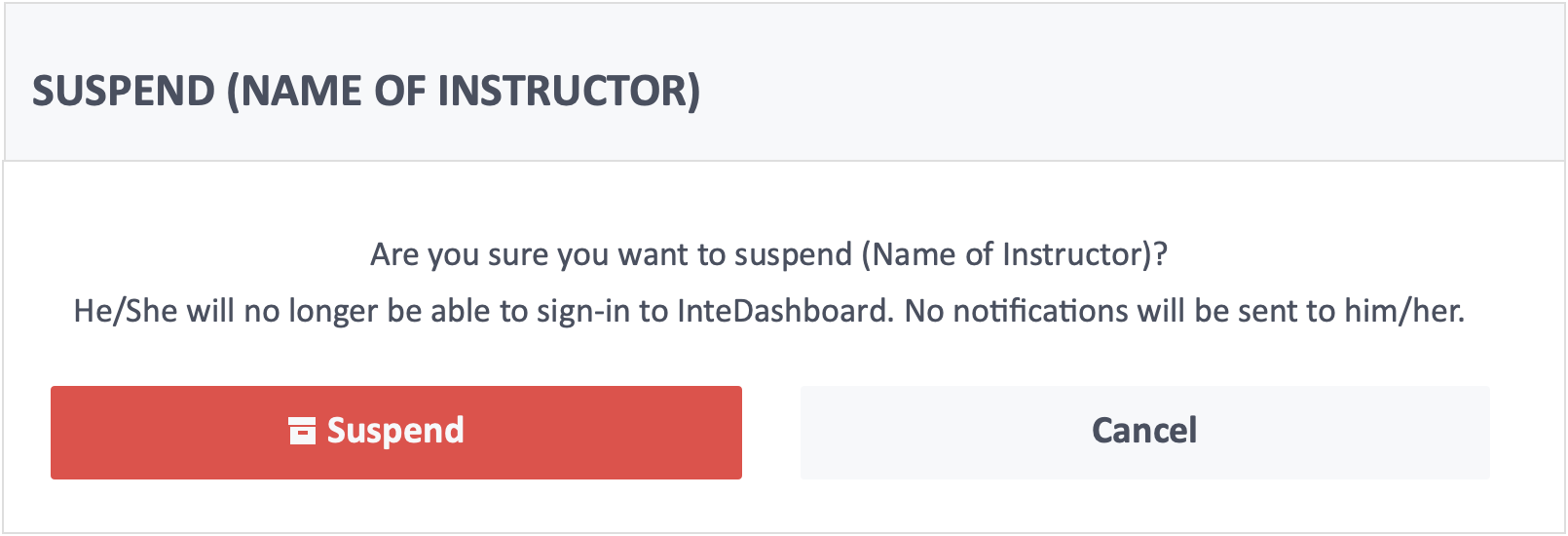The height and width of the screenshot is (536, 1568).
Task: Click the archive icon on Suspend button
Action: click(303, 431)
